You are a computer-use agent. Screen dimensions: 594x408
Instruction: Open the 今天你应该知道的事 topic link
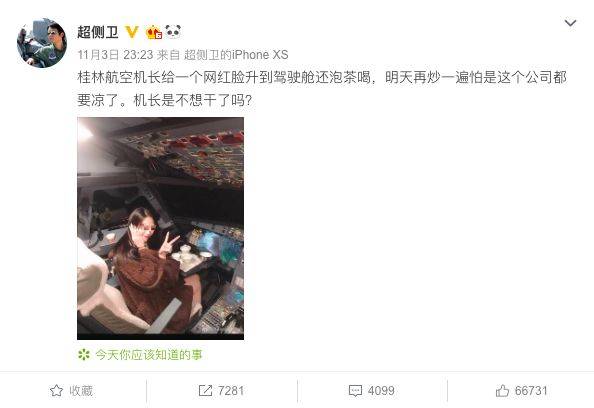(148, 355)
